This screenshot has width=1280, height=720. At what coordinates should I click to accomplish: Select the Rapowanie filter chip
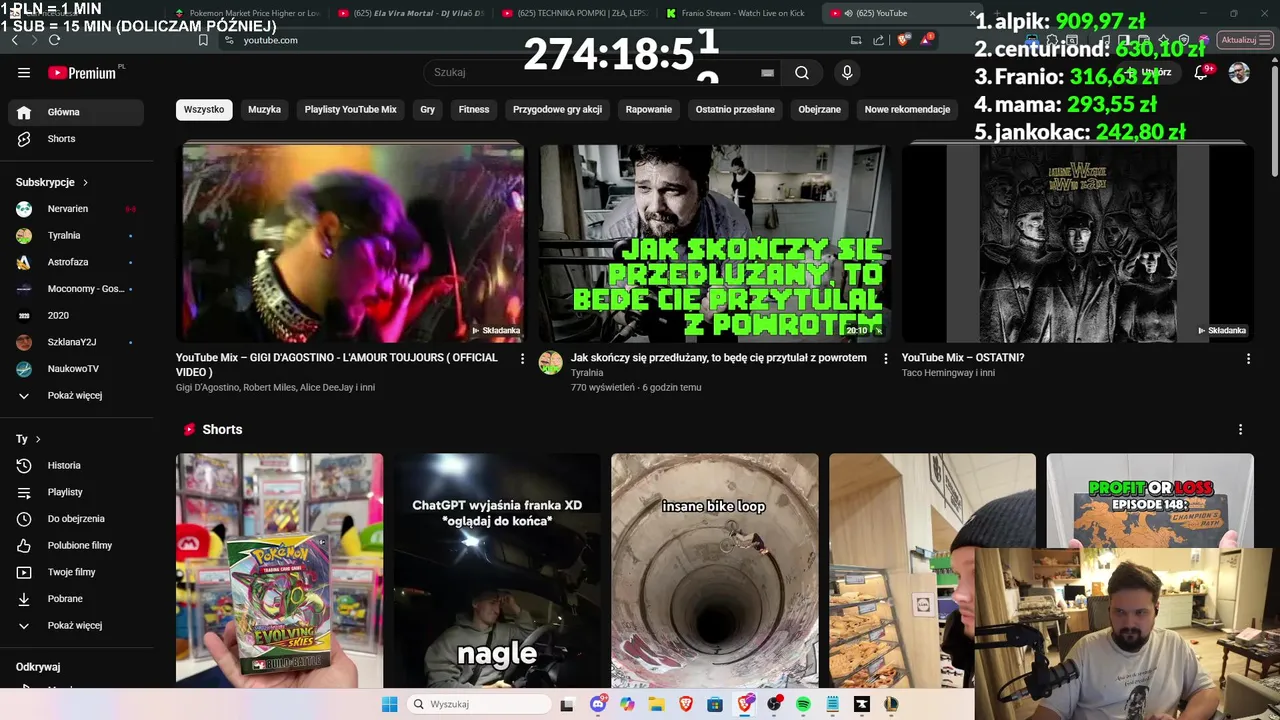tap(649, 109)
